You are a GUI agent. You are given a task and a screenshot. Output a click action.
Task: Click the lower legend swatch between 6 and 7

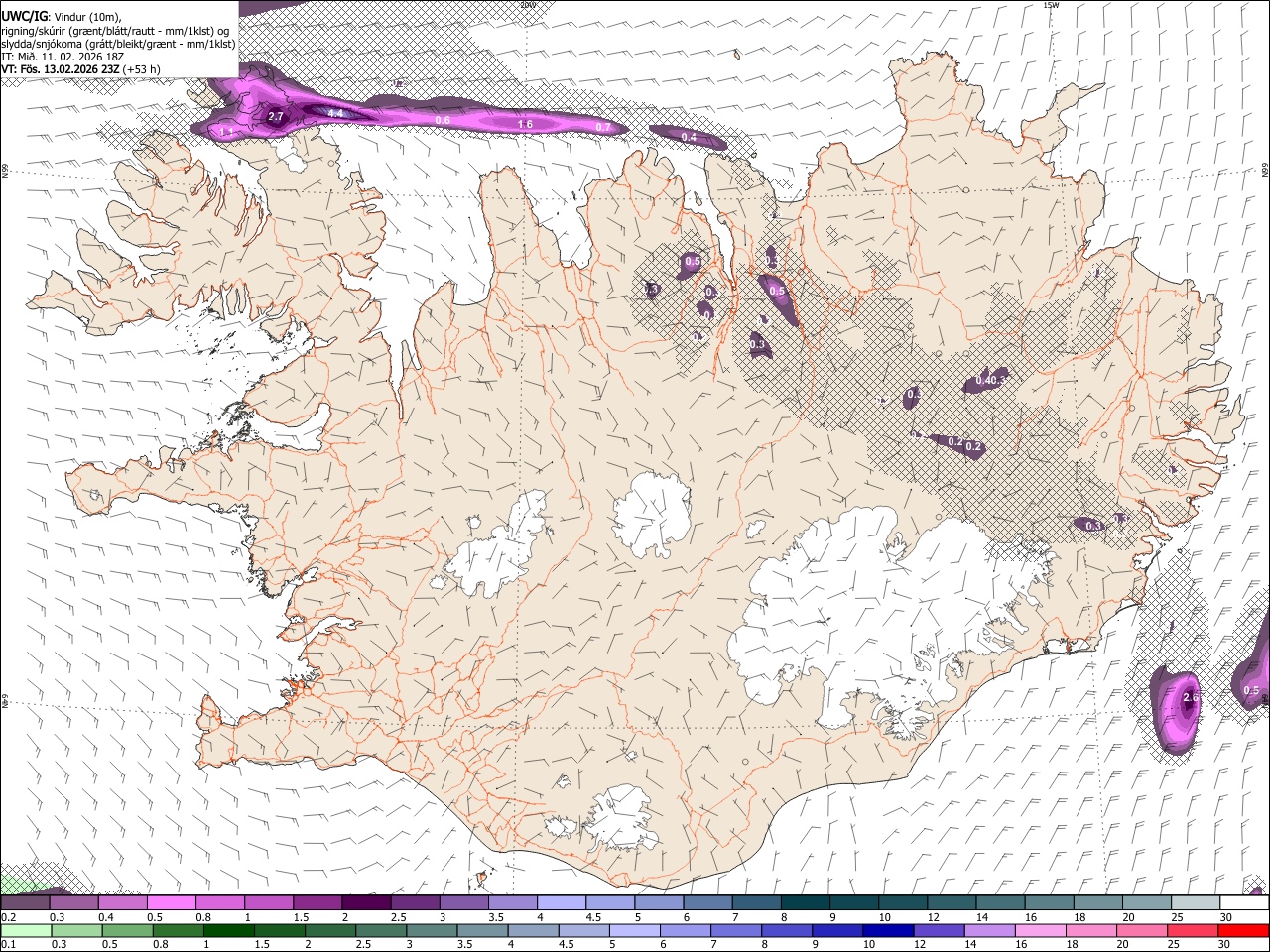[x=686, y=930]
